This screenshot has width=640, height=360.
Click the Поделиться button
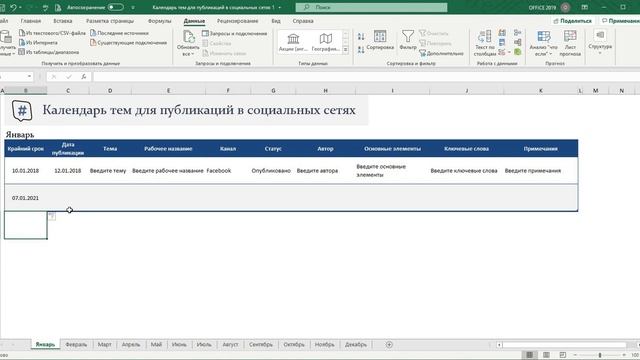(572, 21)
